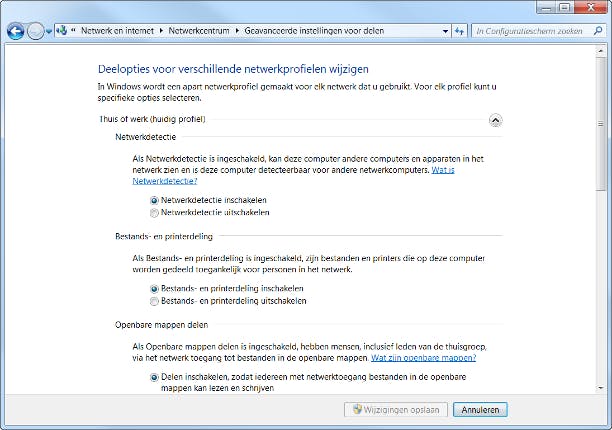Click the 'Netwerkdetectie' section heading

(x=146, y=137)
